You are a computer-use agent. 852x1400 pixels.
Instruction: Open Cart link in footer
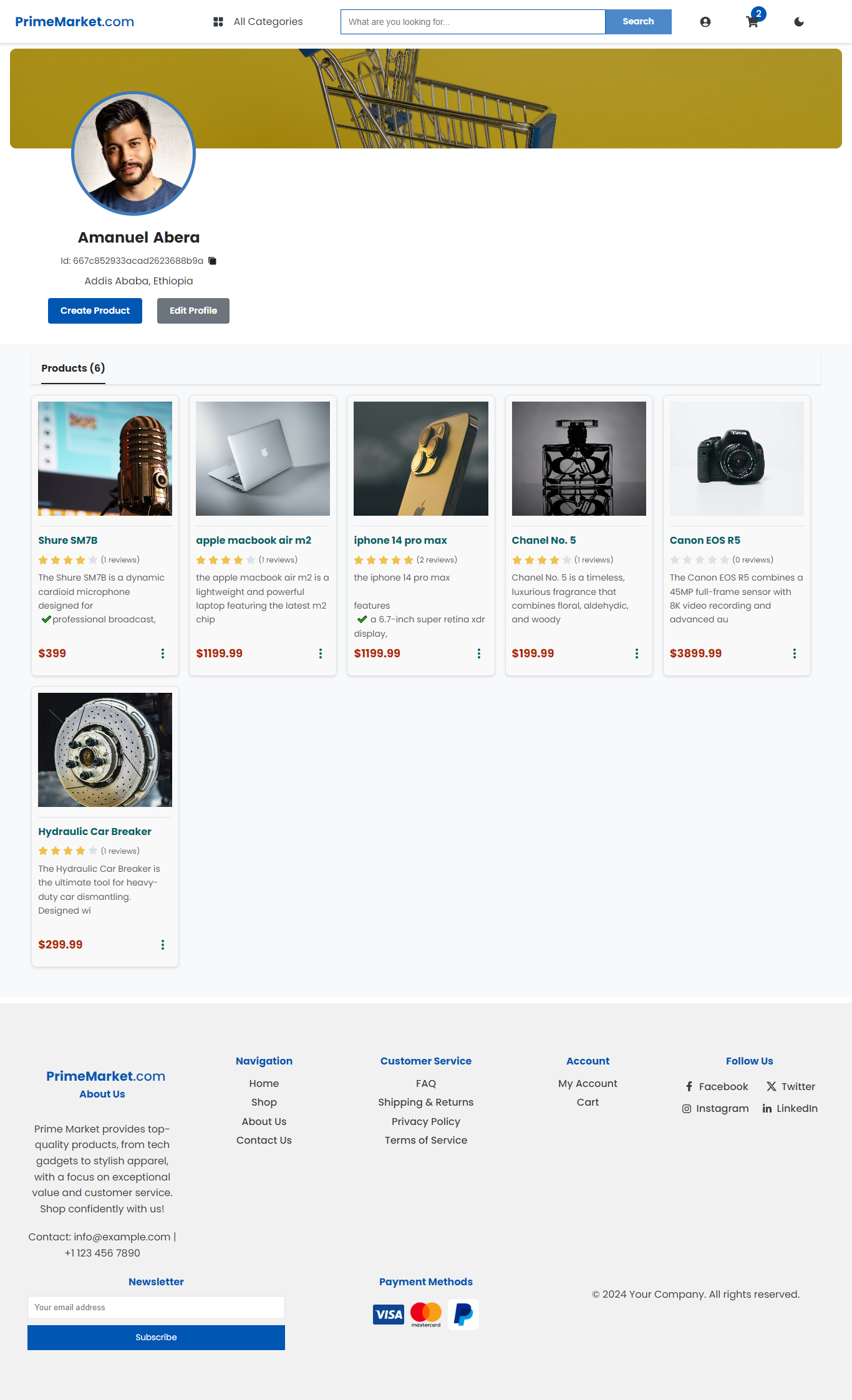click(588, 1103)
